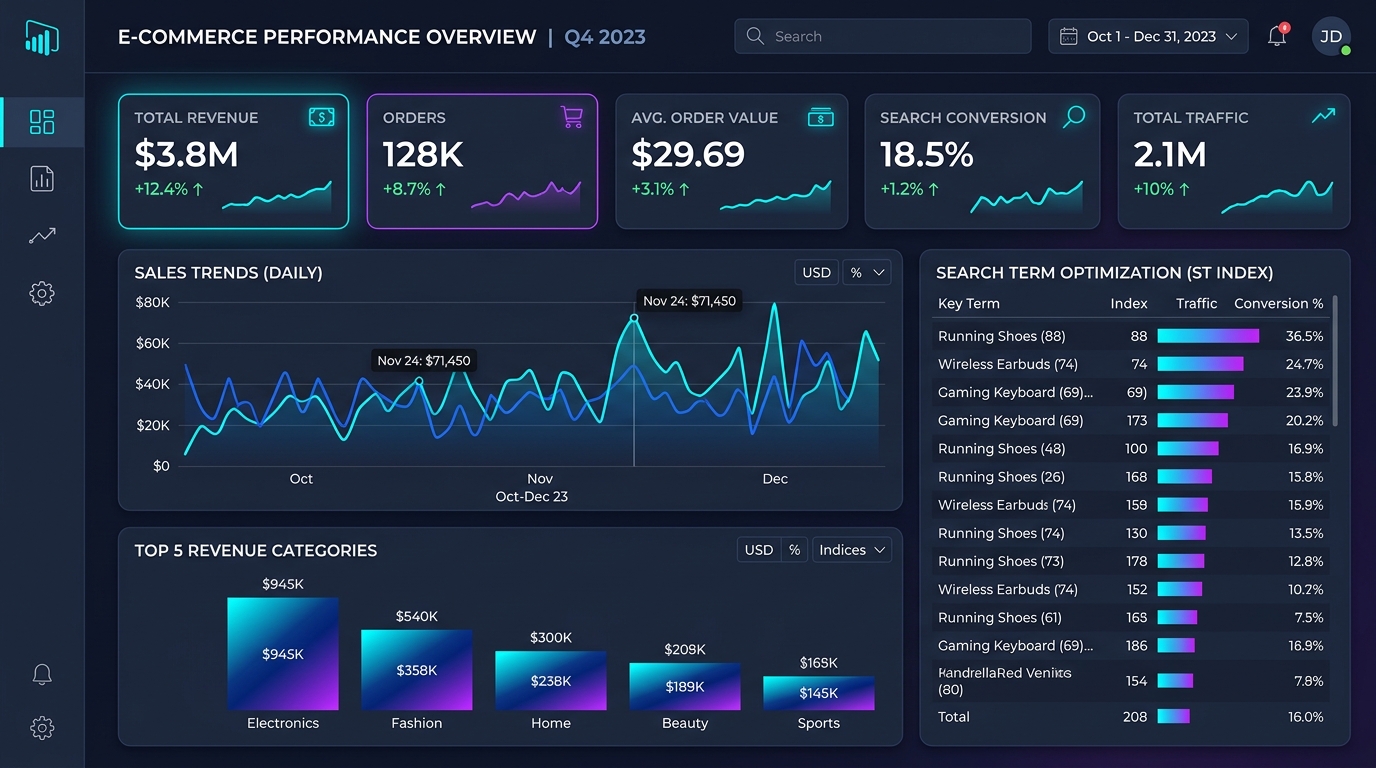Click the cart icon on Orders card
Viewport: 1376px width, 768px height.
(571, 117)
